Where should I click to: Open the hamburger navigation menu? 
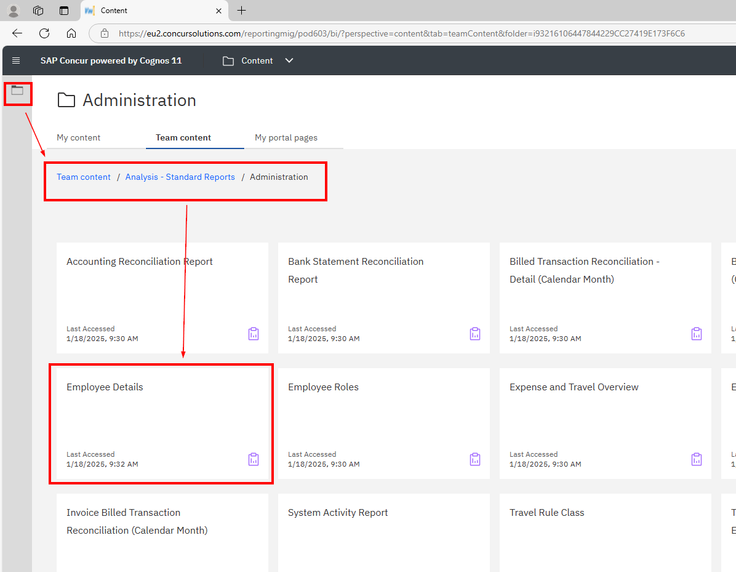15,61
